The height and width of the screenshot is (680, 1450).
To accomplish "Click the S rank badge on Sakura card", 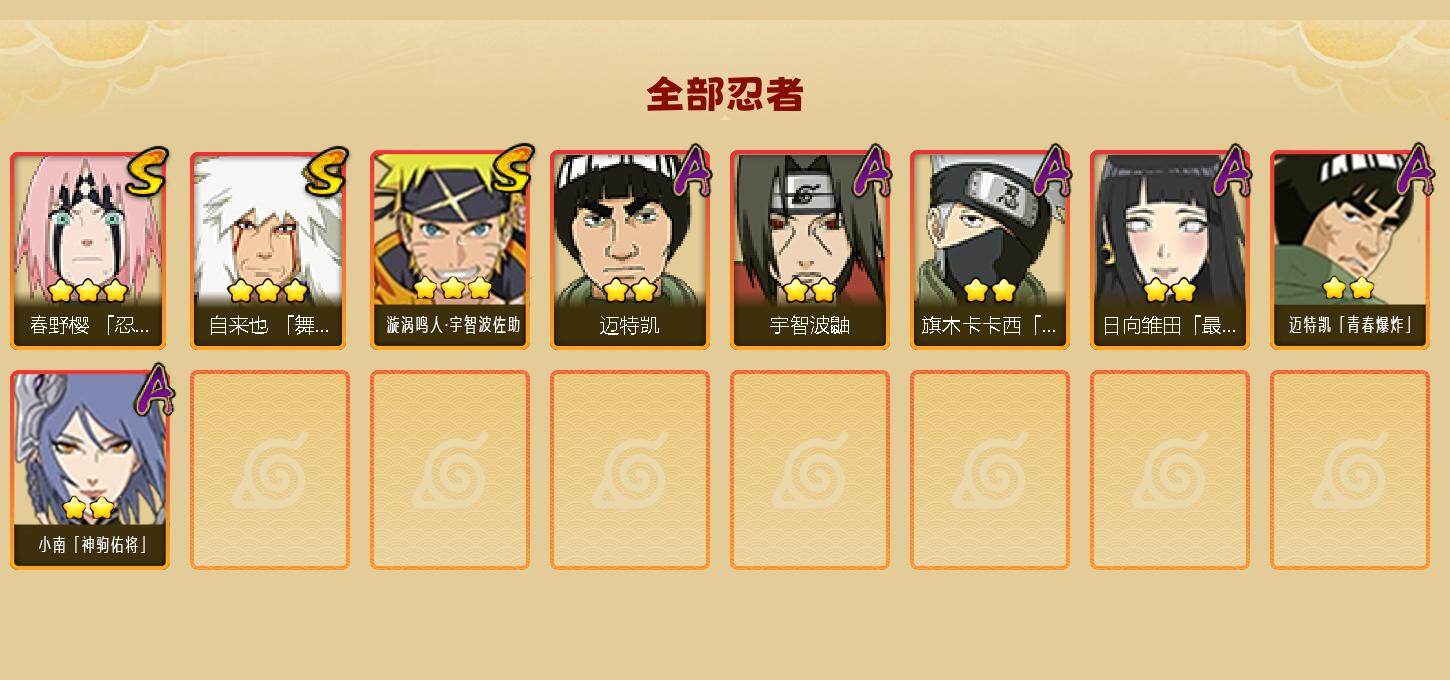I will coord(147,170).
